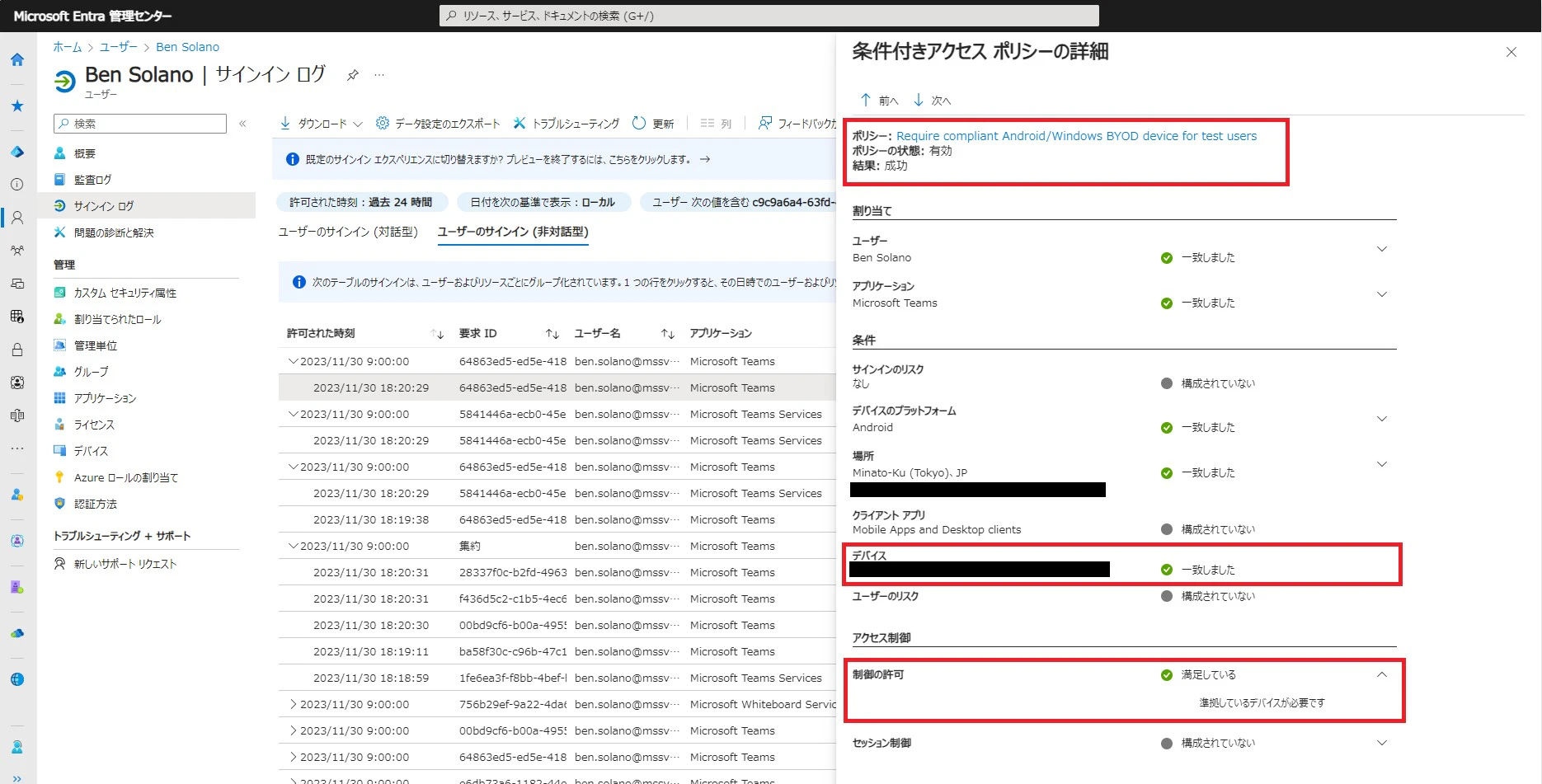1542x784 pixels.
Task: Focus the top resource search box
Action: [x=769, y=16]
